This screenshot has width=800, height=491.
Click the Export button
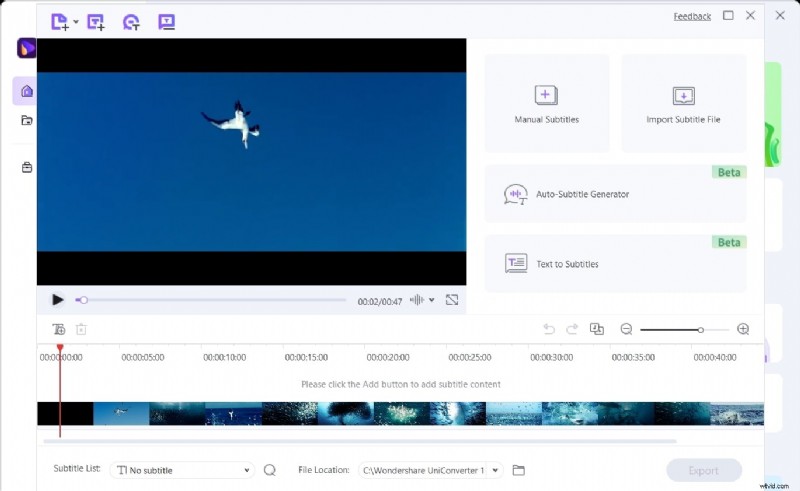pyautogui.click(x=704, y=470)
